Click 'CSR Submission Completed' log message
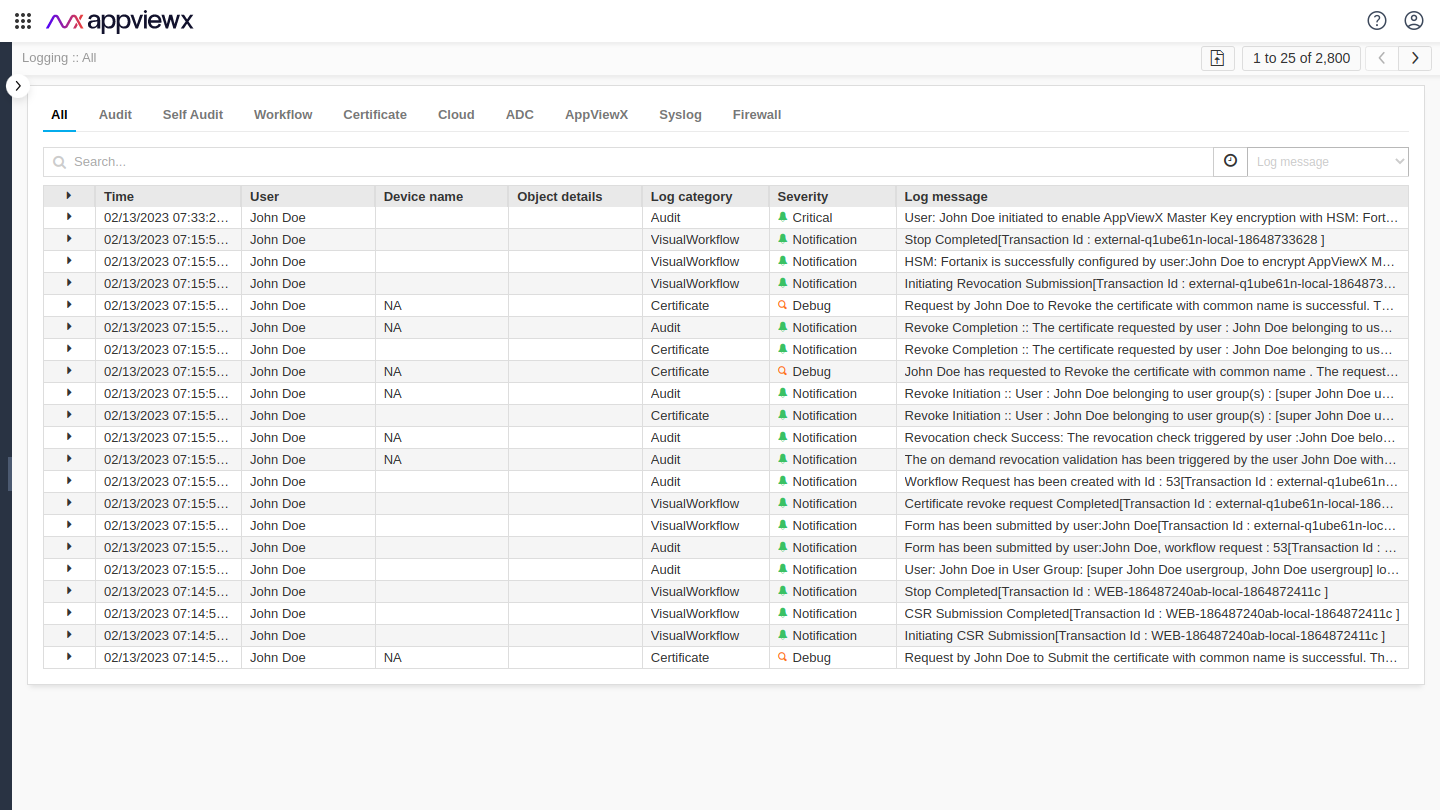1440x810 pixels. [1152, 613]
